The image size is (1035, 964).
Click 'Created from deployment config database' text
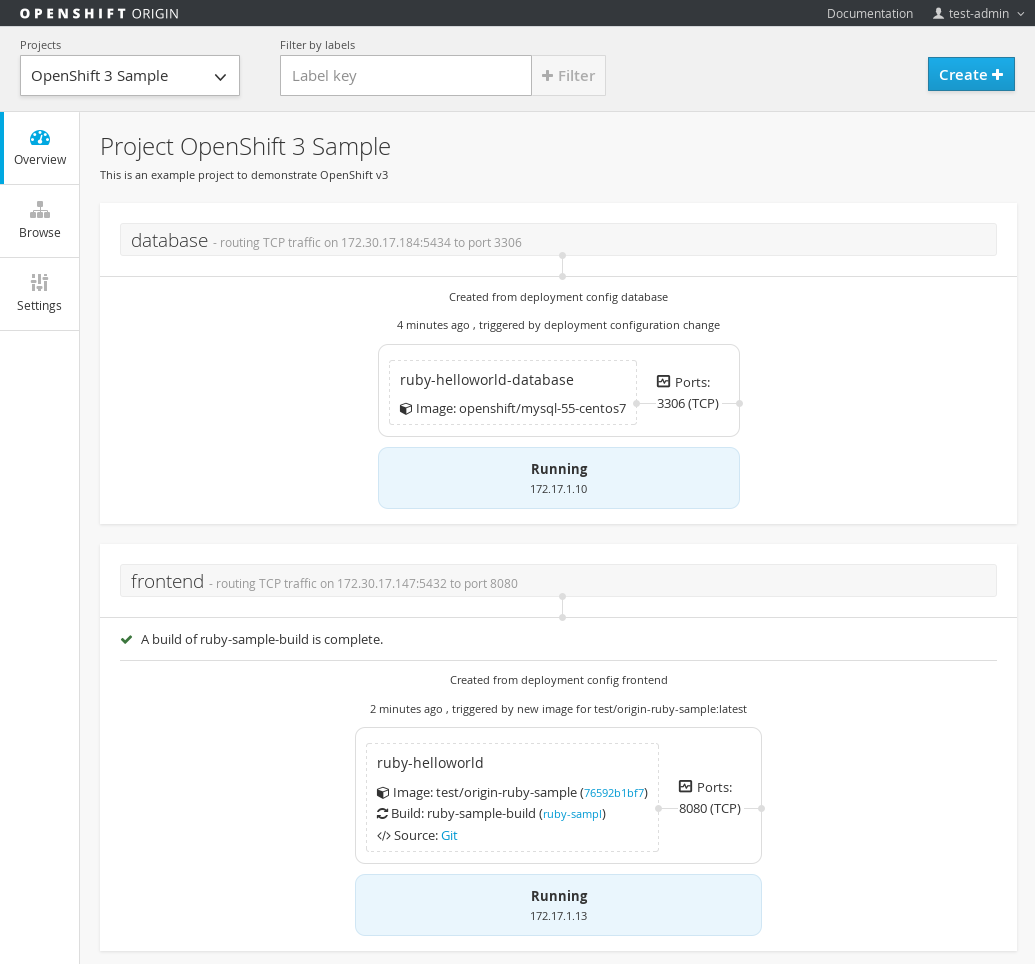[558, 297]
